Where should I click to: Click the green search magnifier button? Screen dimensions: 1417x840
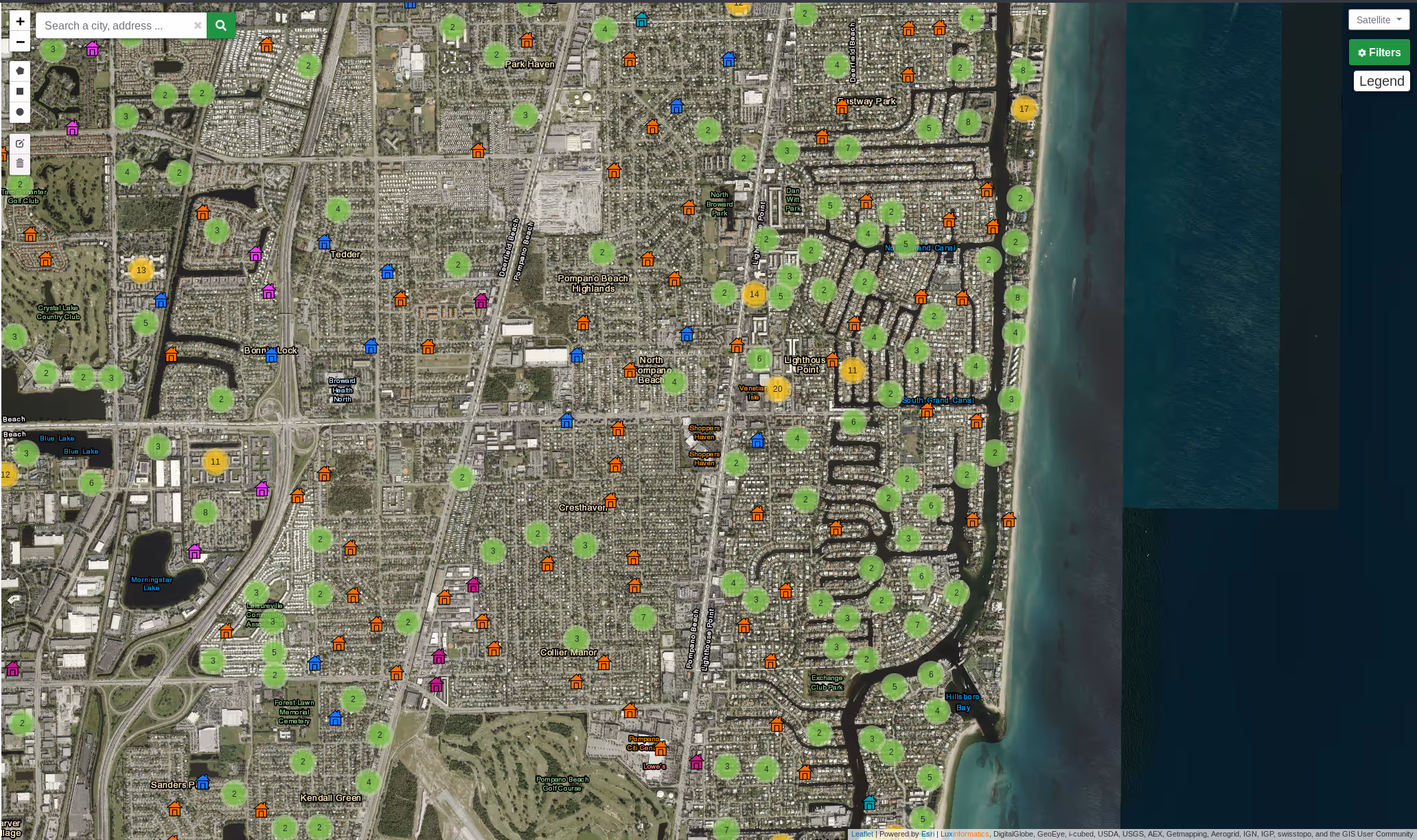pos(221,25)
